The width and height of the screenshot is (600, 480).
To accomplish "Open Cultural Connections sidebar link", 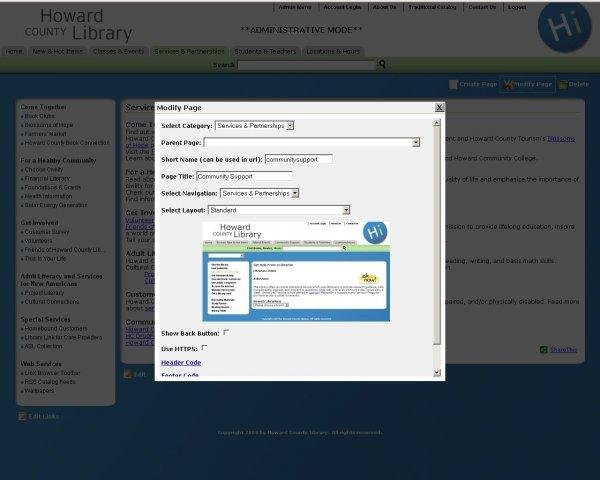I will 52,302.
